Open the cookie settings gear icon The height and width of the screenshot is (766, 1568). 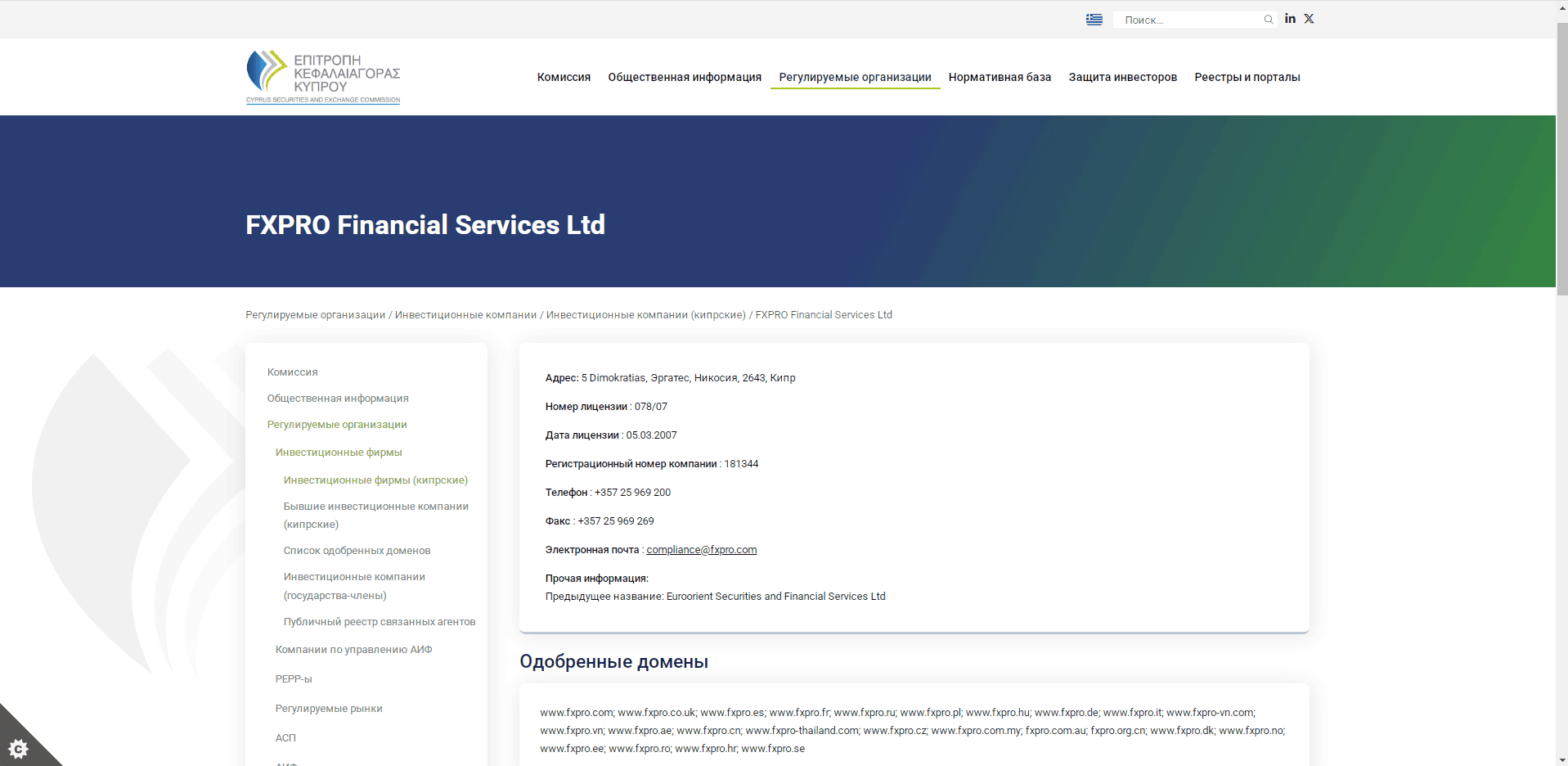[18, 748]
